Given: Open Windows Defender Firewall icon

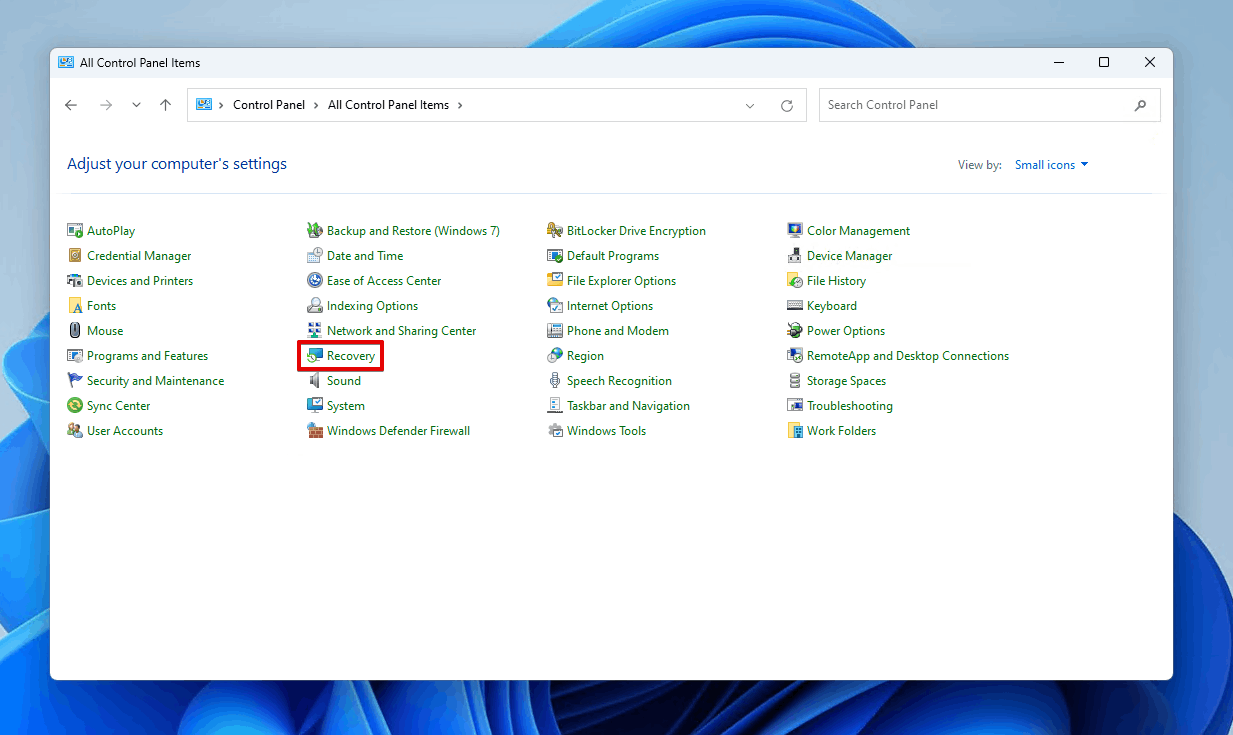Looking at the screenshot, I should [315, 431].
